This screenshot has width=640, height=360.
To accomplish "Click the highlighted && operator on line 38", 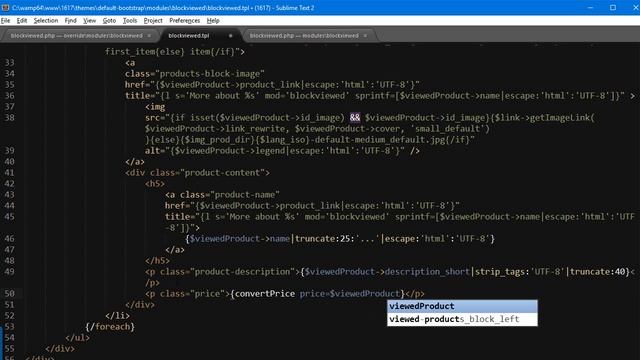I will (x=355, y=118).
